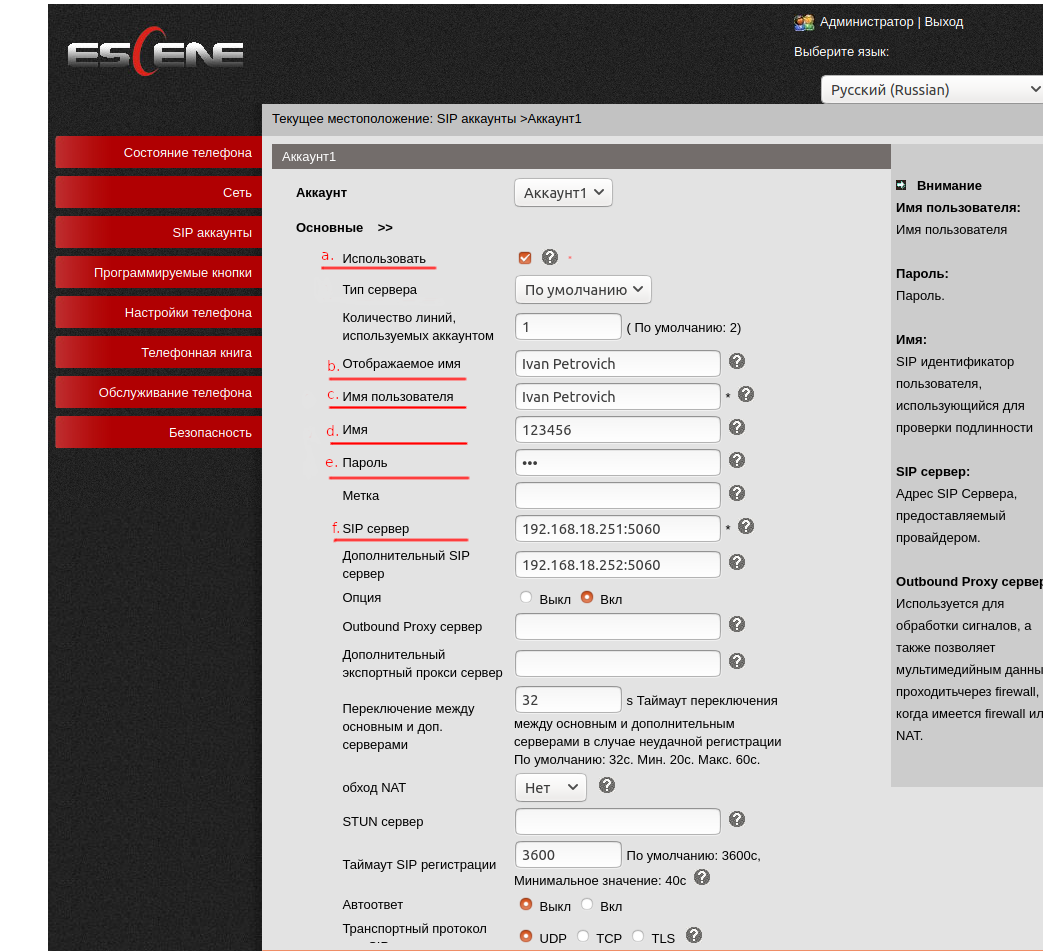Click the arrow icon beside Внимание
The width and height of the screenshot is (1043, 951).
tap(901, 185)
